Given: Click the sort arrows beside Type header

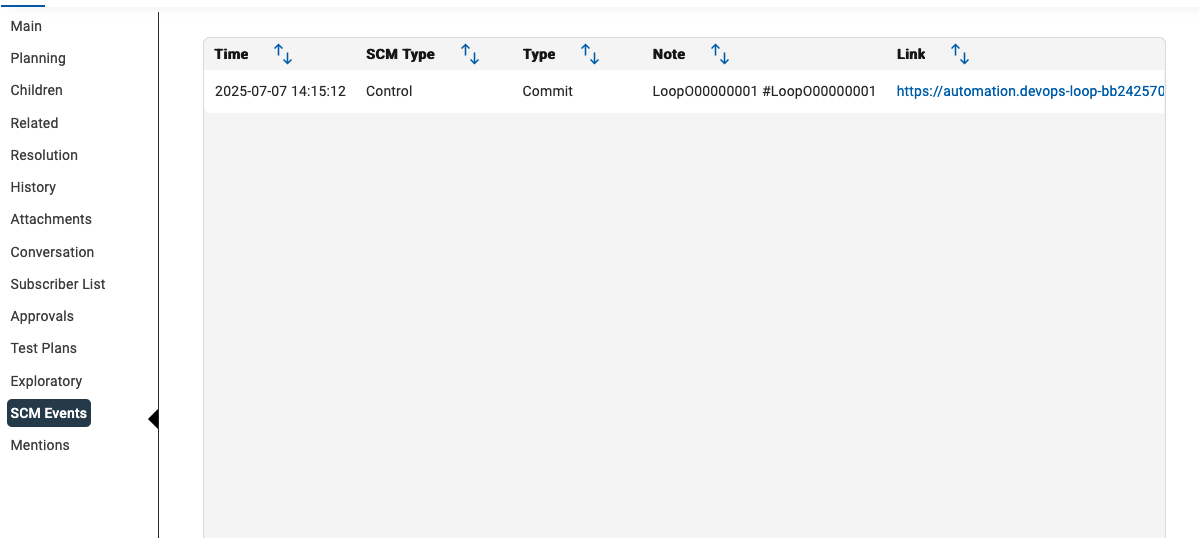Looking at the screenshot, I should click(589, 54).
